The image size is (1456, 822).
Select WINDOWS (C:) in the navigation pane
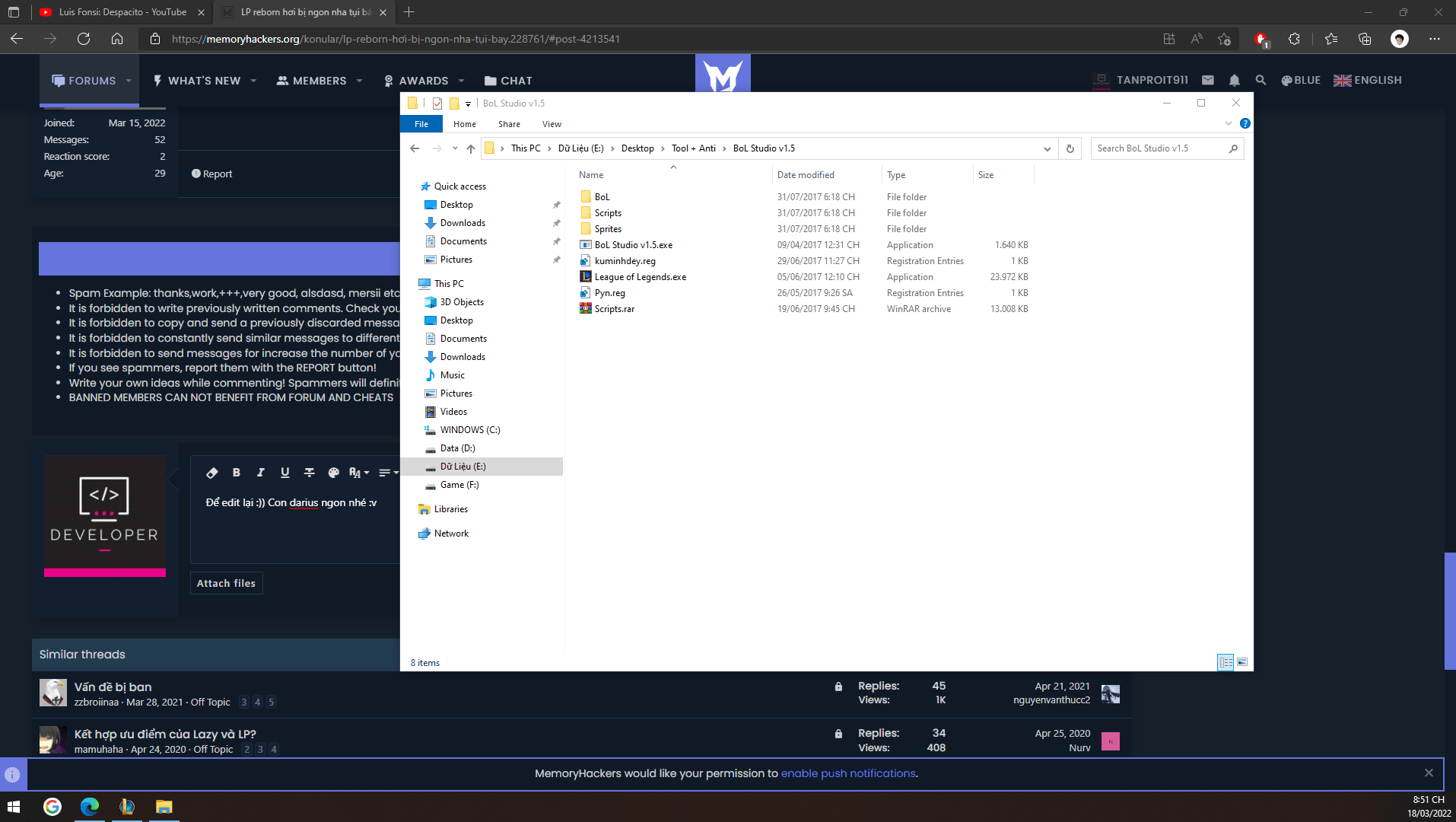[470, 430]
